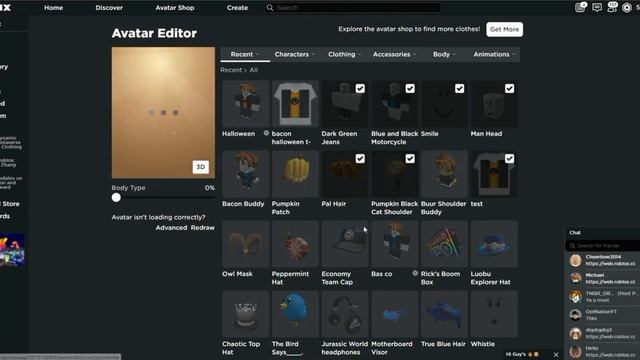
Task: Open the notifications icon in top bar
Action: [x=580, y=7]
